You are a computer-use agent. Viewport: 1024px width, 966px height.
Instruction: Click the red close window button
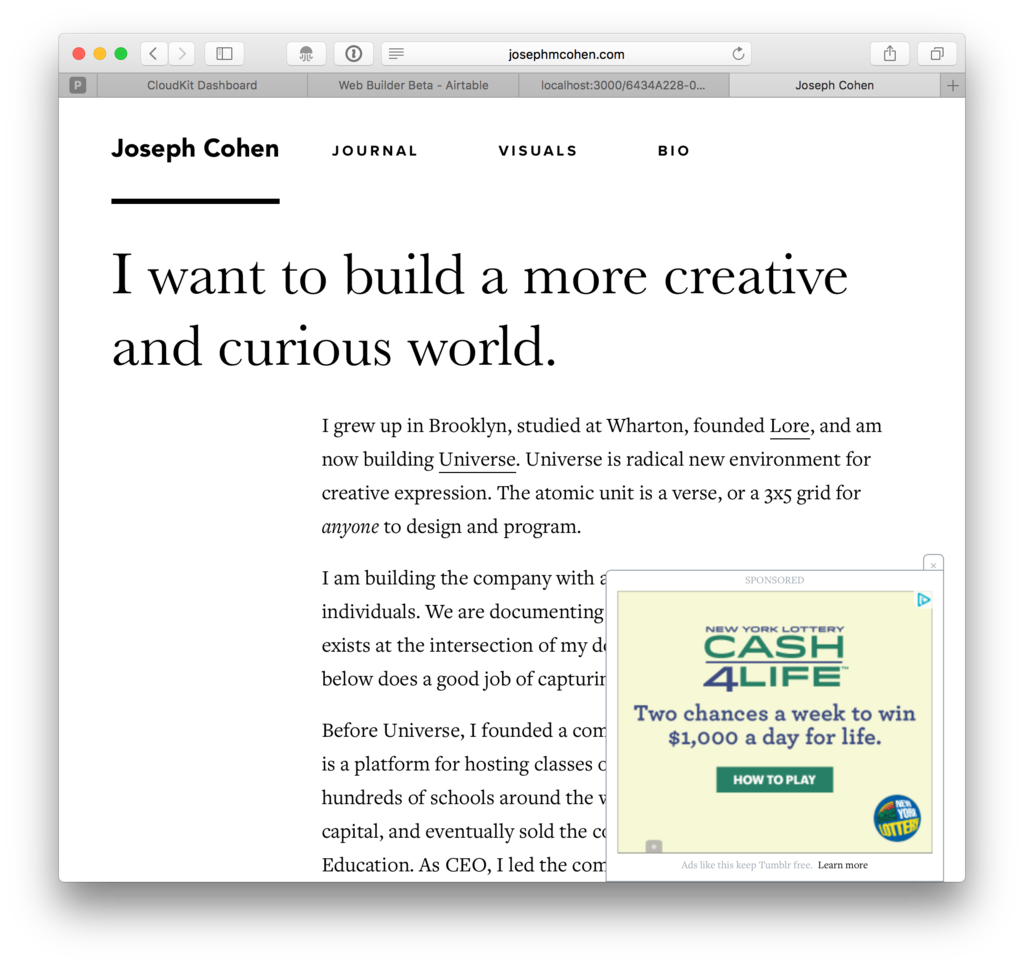79,54
